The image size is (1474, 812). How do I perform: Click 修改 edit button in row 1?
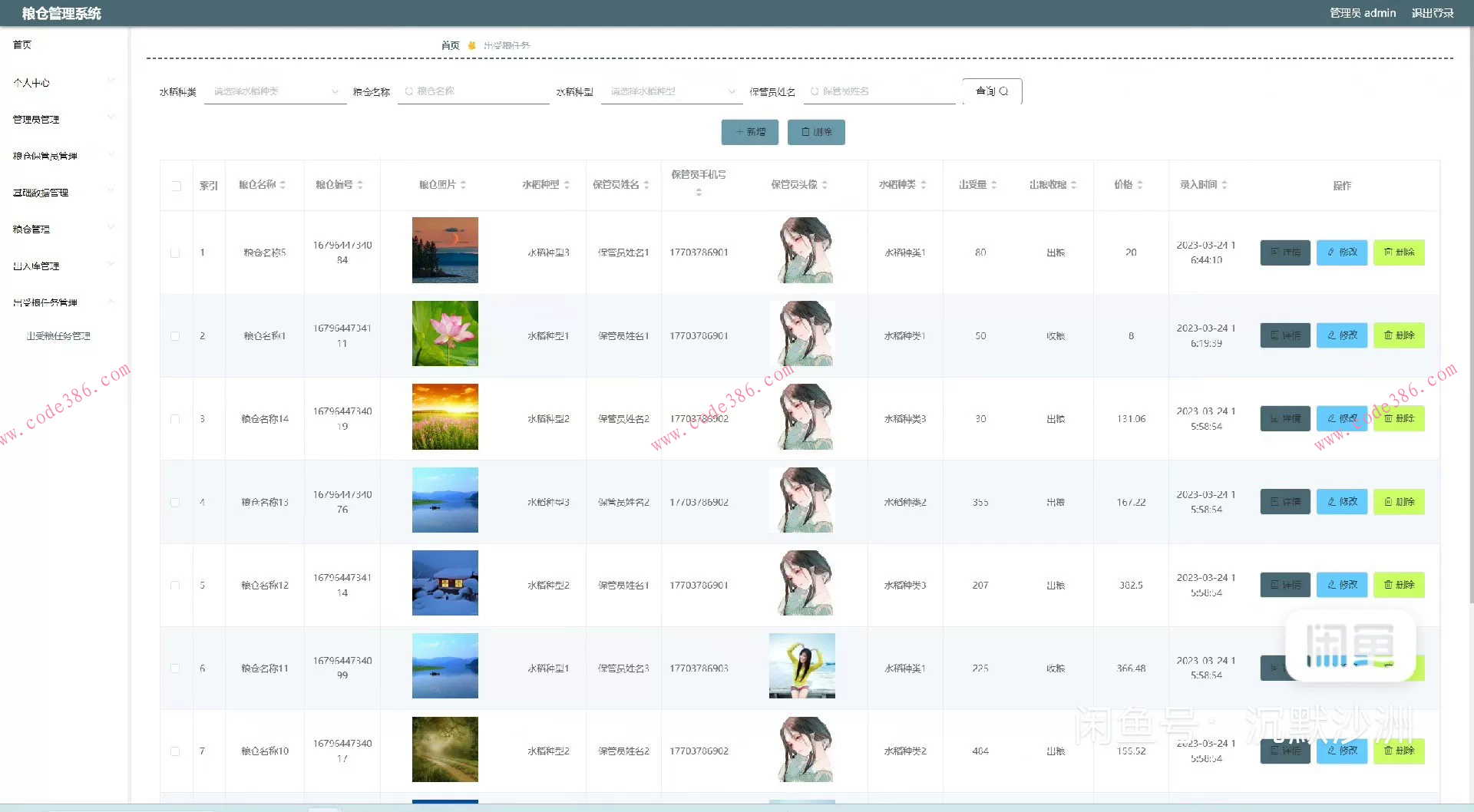click(1341, 253)
